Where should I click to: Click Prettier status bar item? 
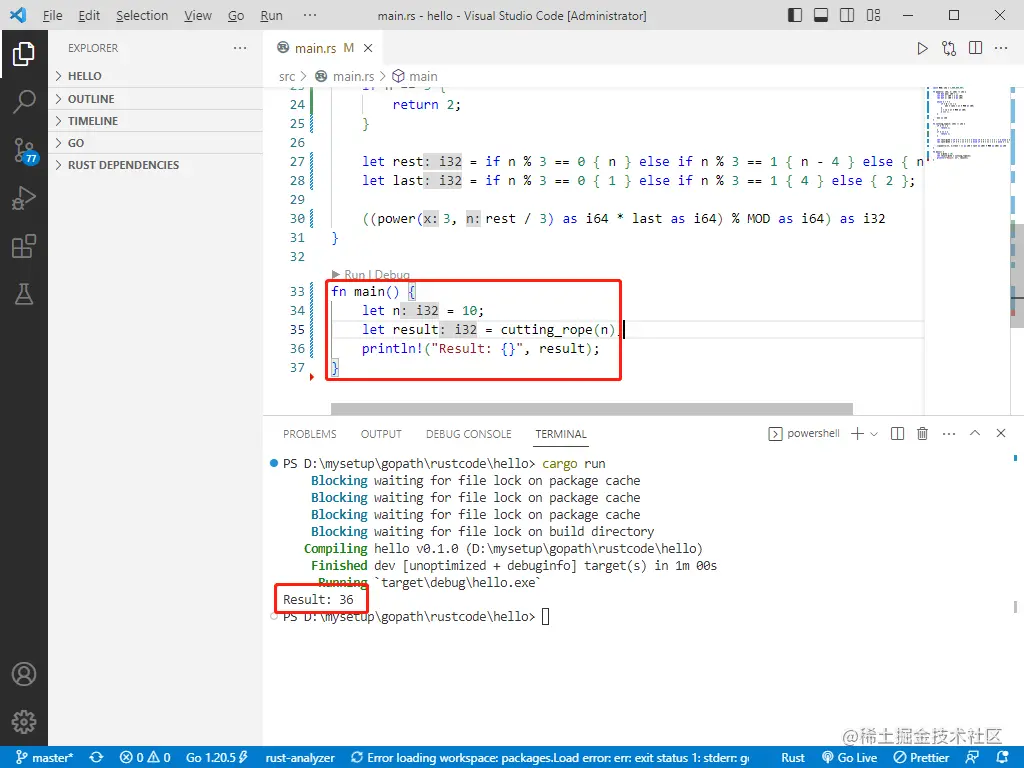[x=921, y=758]
